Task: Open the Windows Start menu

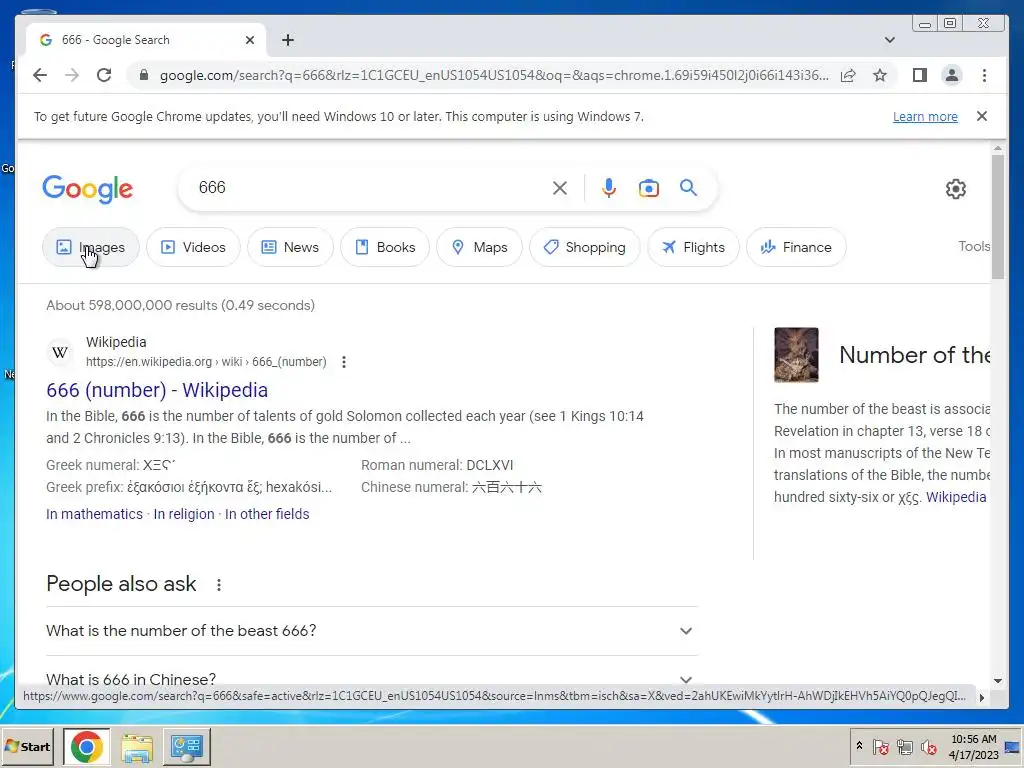Action: (x=27, y=746)
